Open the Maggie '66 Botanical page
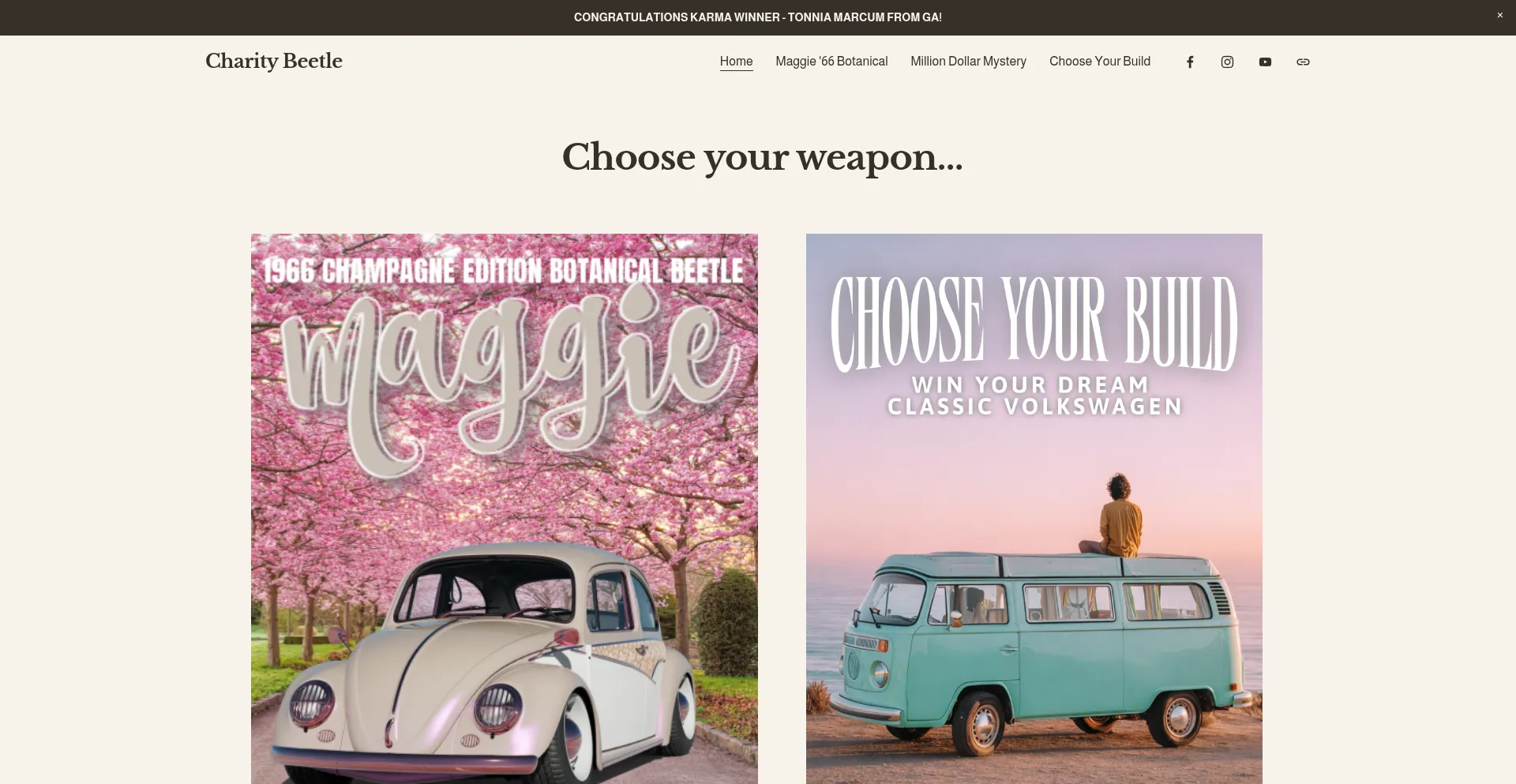This screenshot has width=1516, height=784. (831, 62)
